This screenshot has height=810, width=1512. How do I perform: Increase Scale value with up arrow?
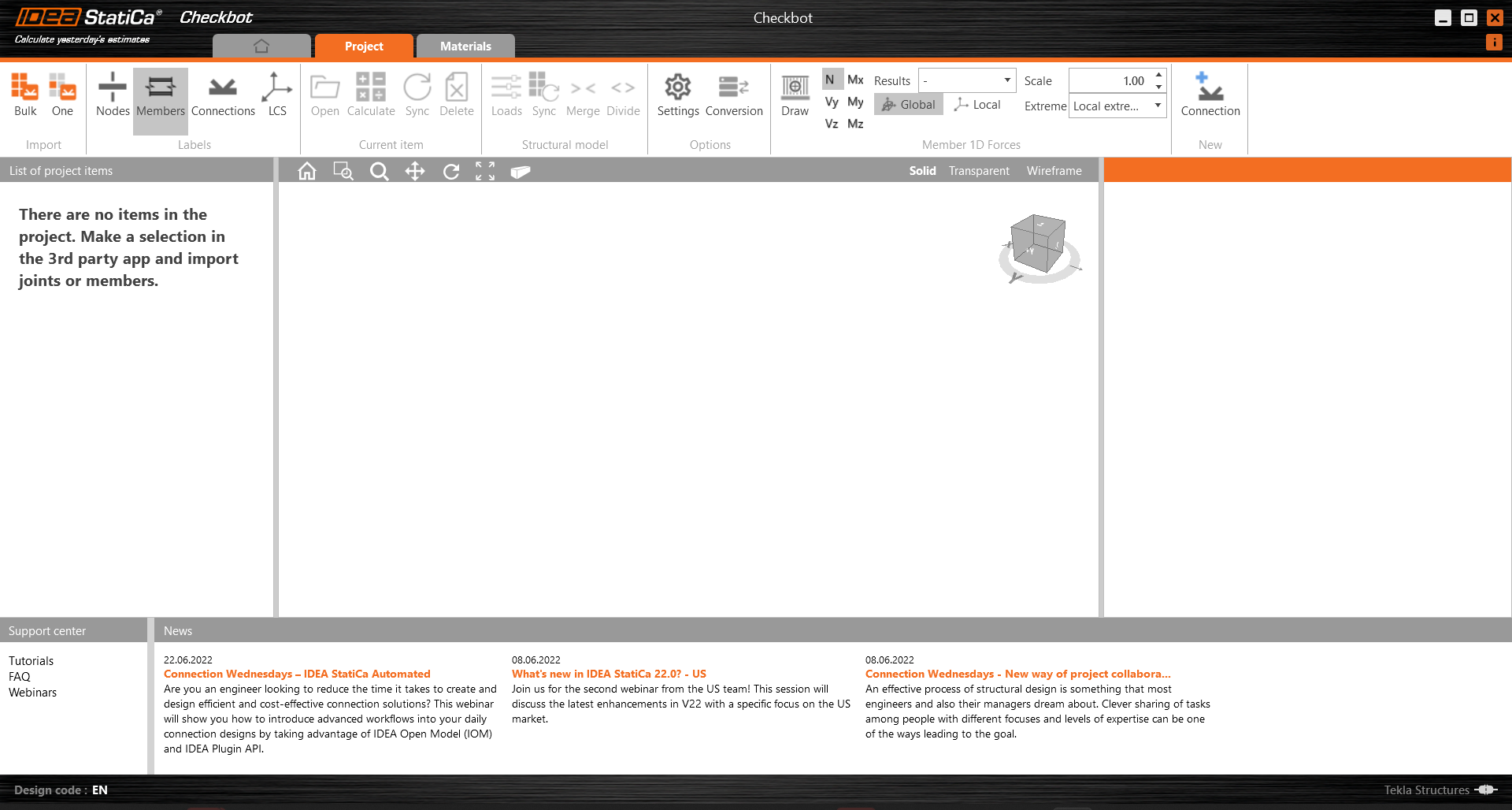tap(1158, 75)
